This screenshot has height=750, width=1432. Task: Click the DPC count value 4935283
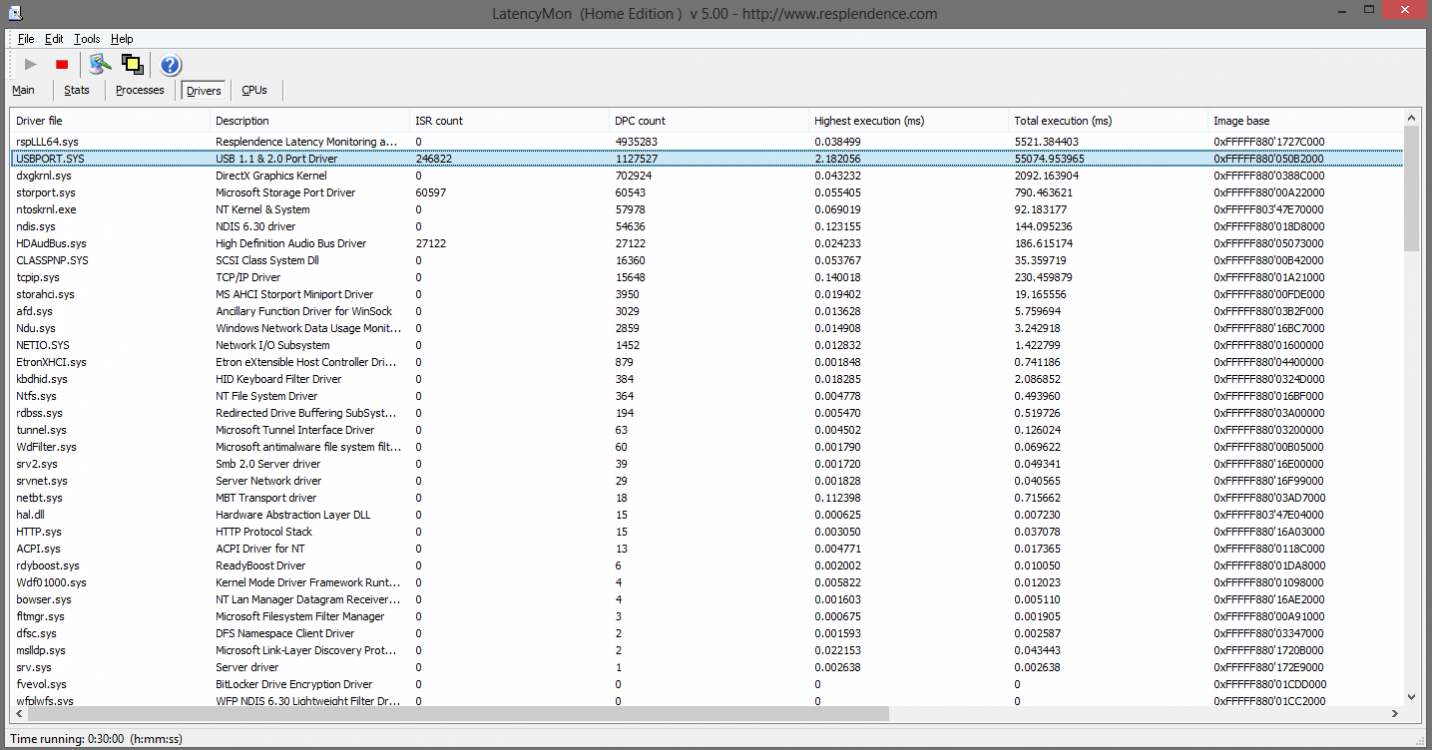click(636, 142)
